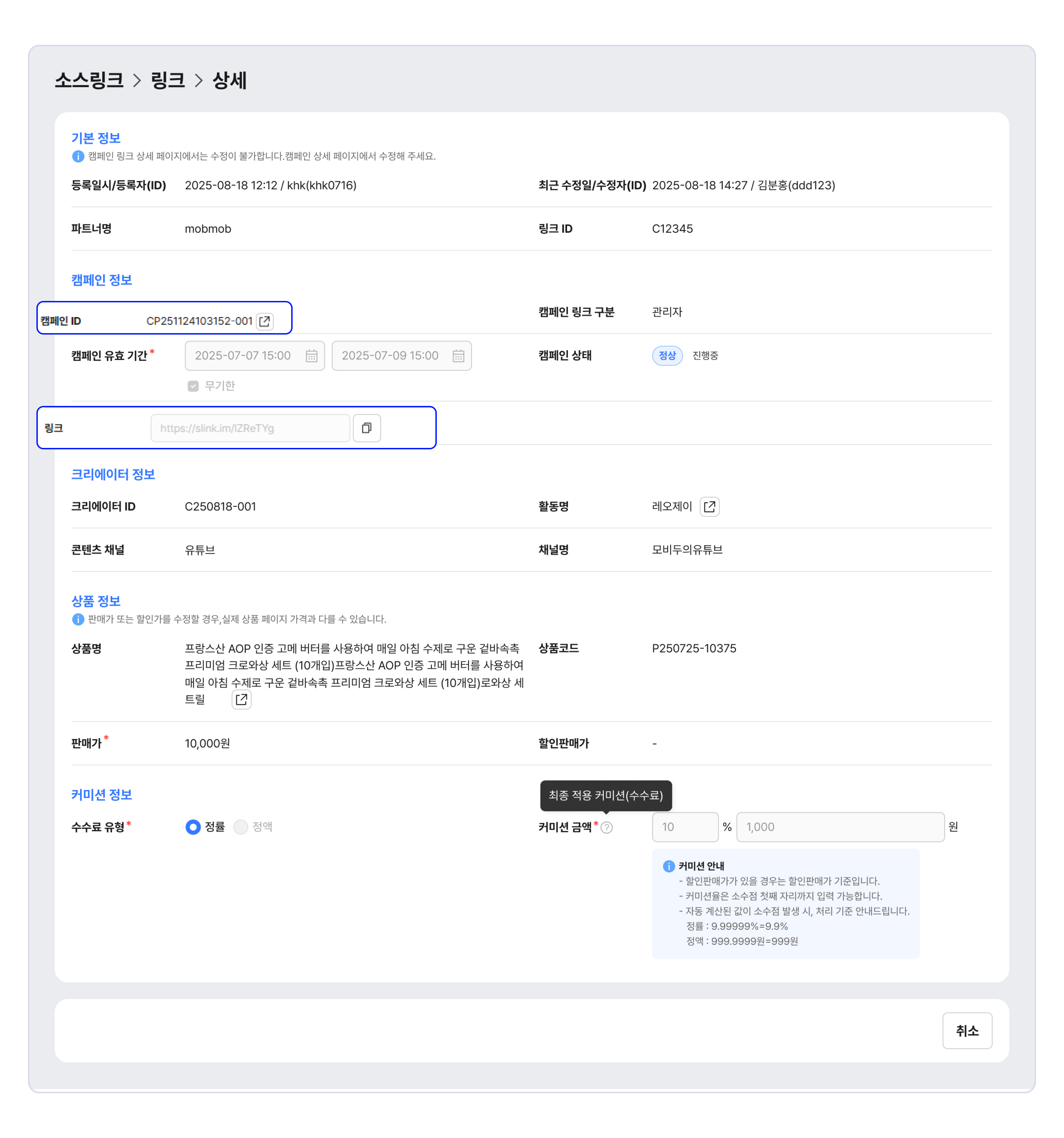
Task: Open product page external link icon
Action: tap(241, 700)
